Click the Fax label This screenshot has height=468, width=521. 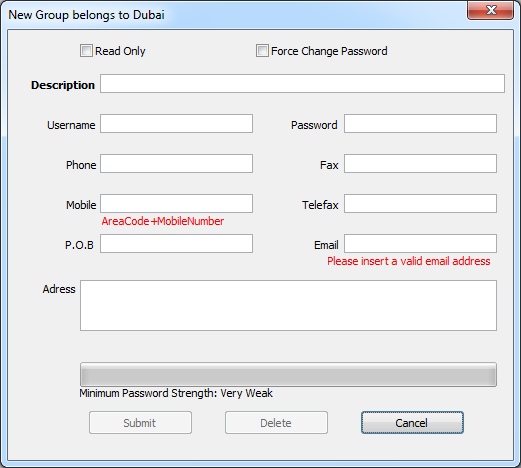click(329, 165)
